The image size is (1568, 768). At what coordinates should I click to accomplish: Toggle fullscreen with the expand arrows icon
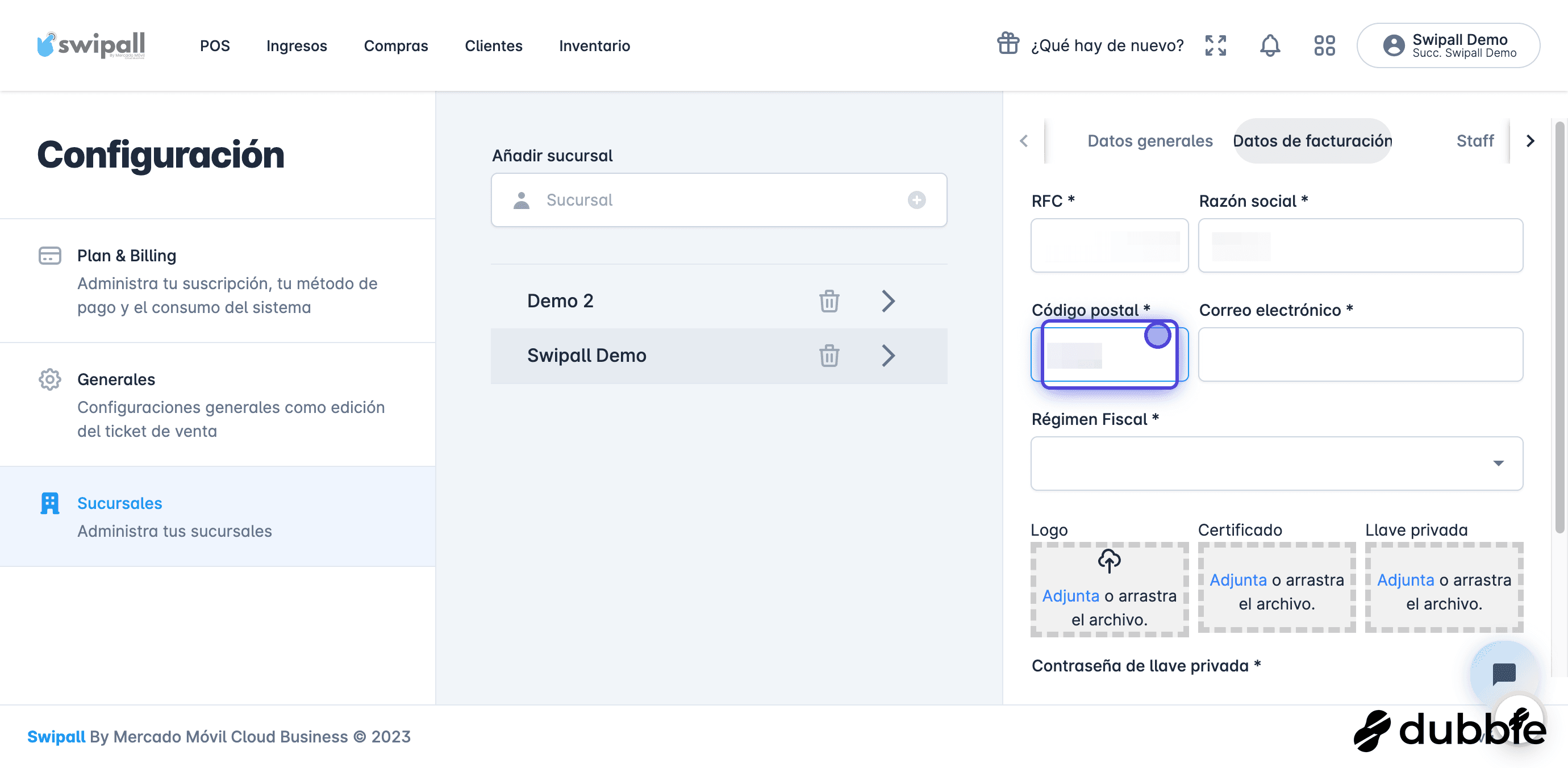tap(1216, 45)
